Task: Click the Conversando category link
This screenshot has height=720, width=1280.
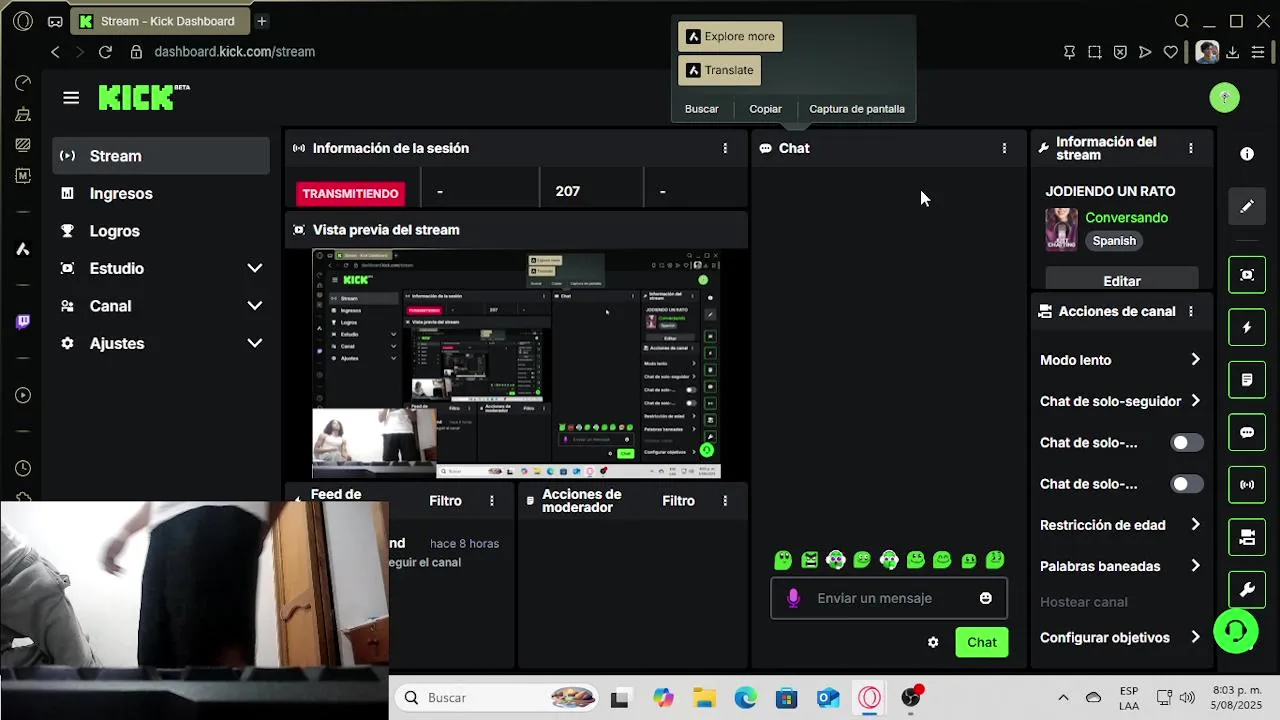Action: tap(1126, 217)
